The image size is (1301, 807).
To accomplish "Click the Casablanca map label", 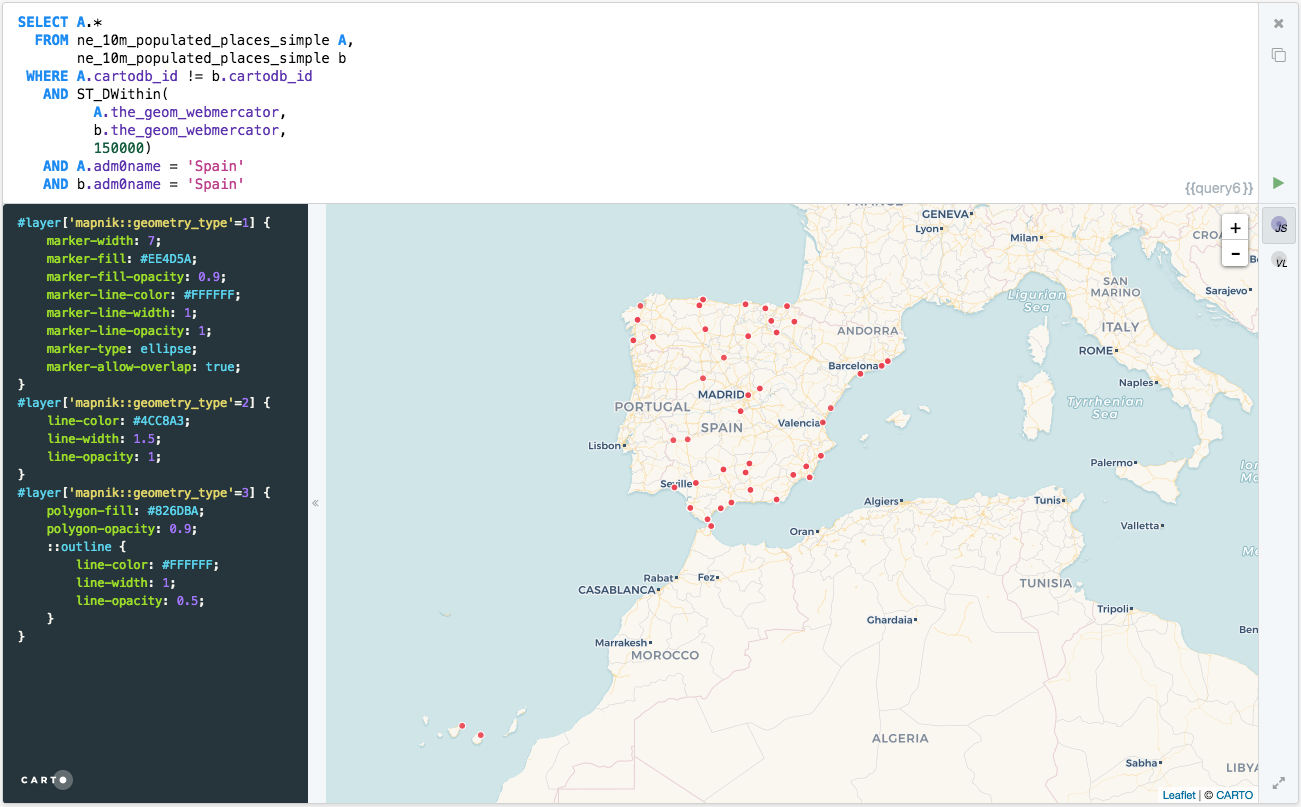I will 616,590.
